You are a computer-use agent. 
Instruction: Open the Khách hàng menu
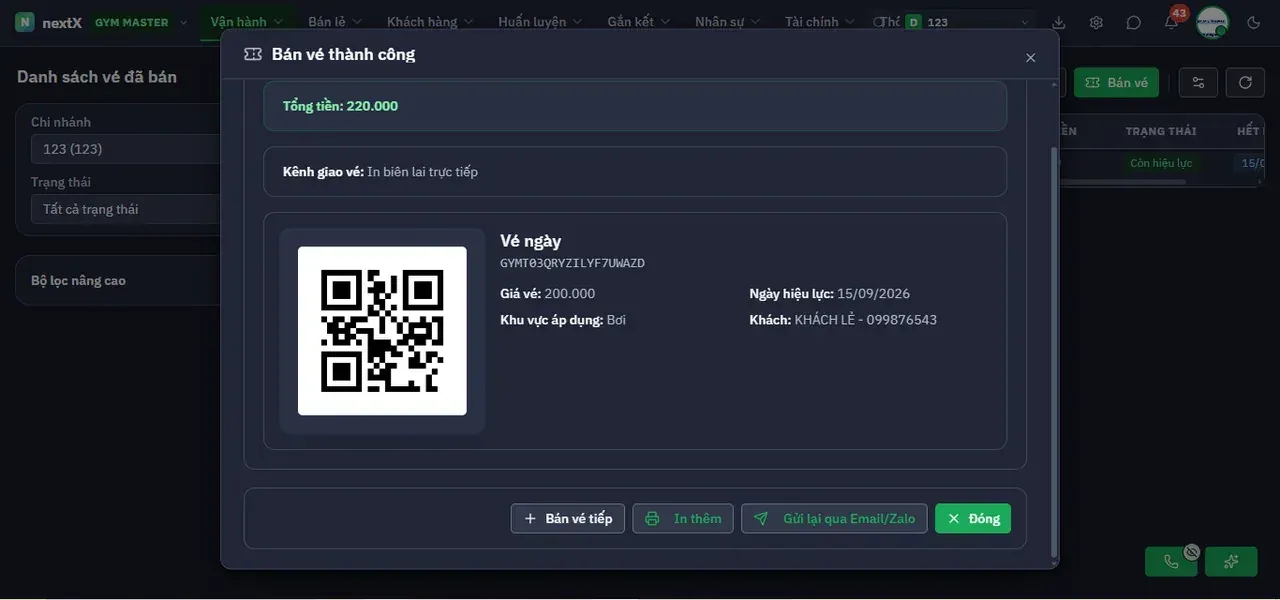coord(430,22)
